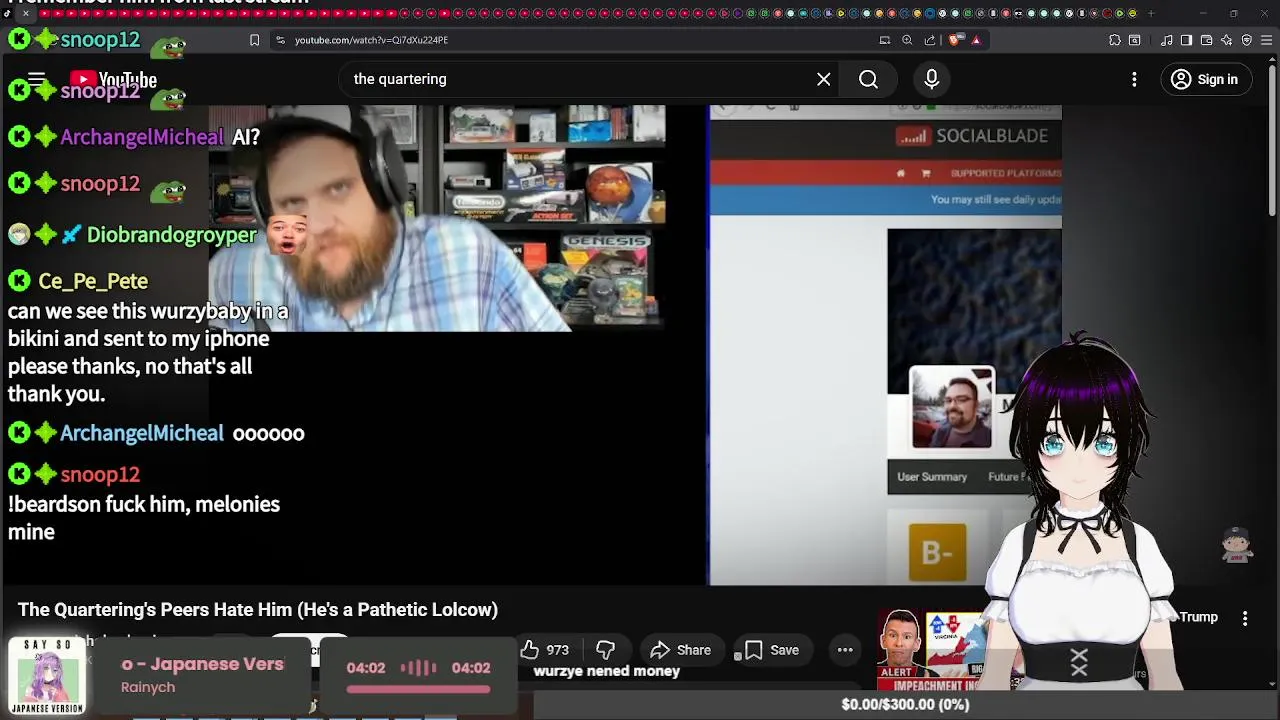The image size is (1280, 720).
Task: Click the SOCIALBLADE logo in video
Action: coord(972,136)
